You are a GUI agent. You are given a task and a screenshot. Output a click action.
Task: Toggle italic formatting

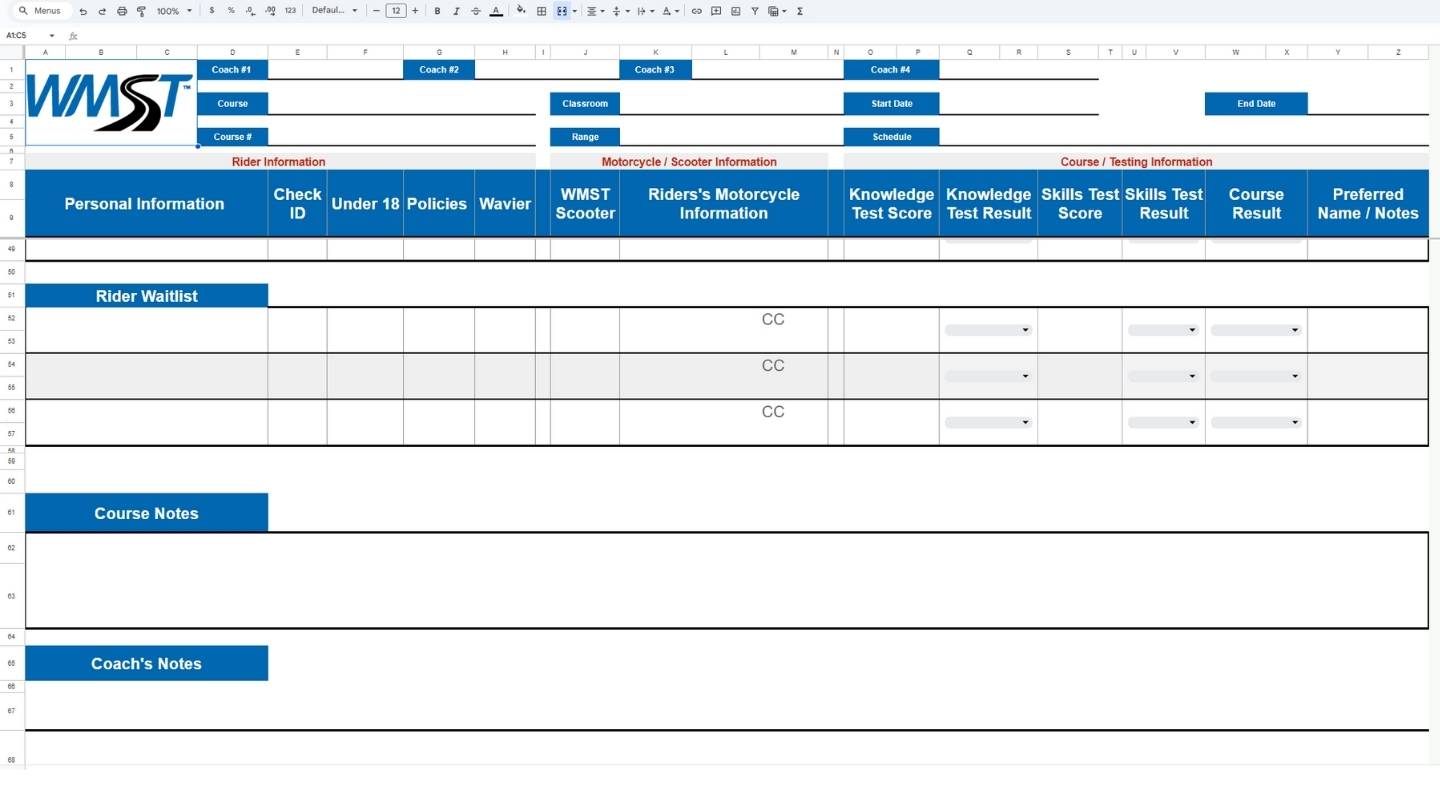point(456,11)
